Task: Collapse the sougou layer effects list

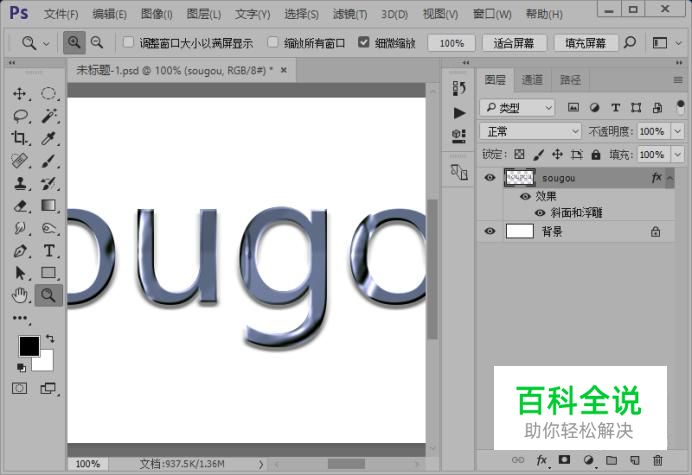Action: pyautogui.click(x=669, y=178)
